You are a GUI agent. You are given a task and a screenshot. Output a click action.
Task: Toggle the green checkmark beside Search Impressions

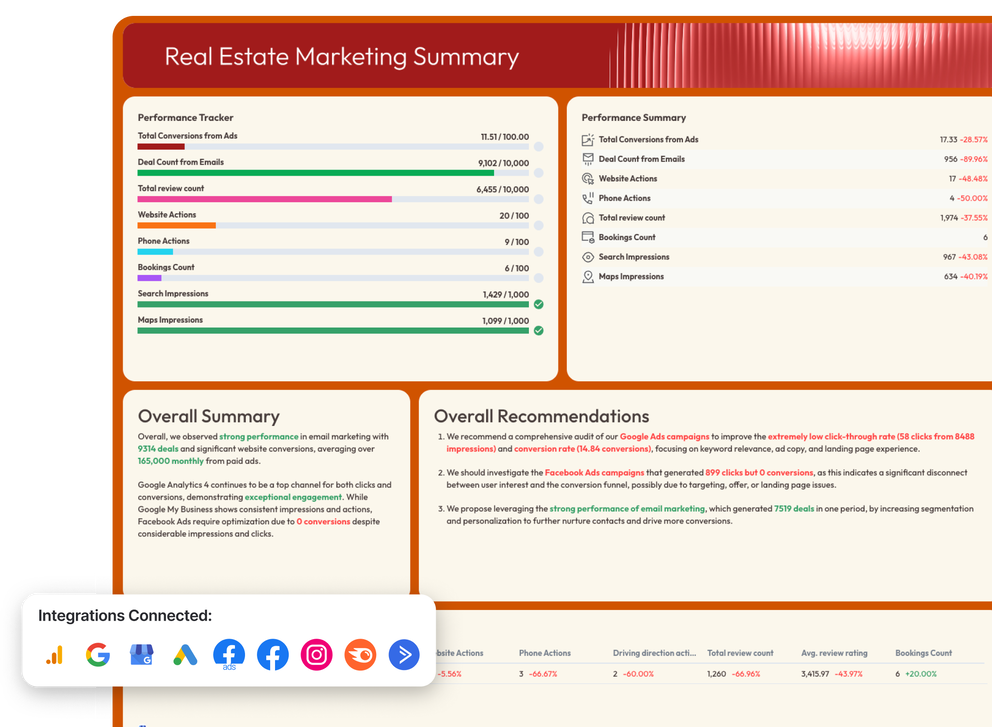pyautogui.click(x=538, y=304)
